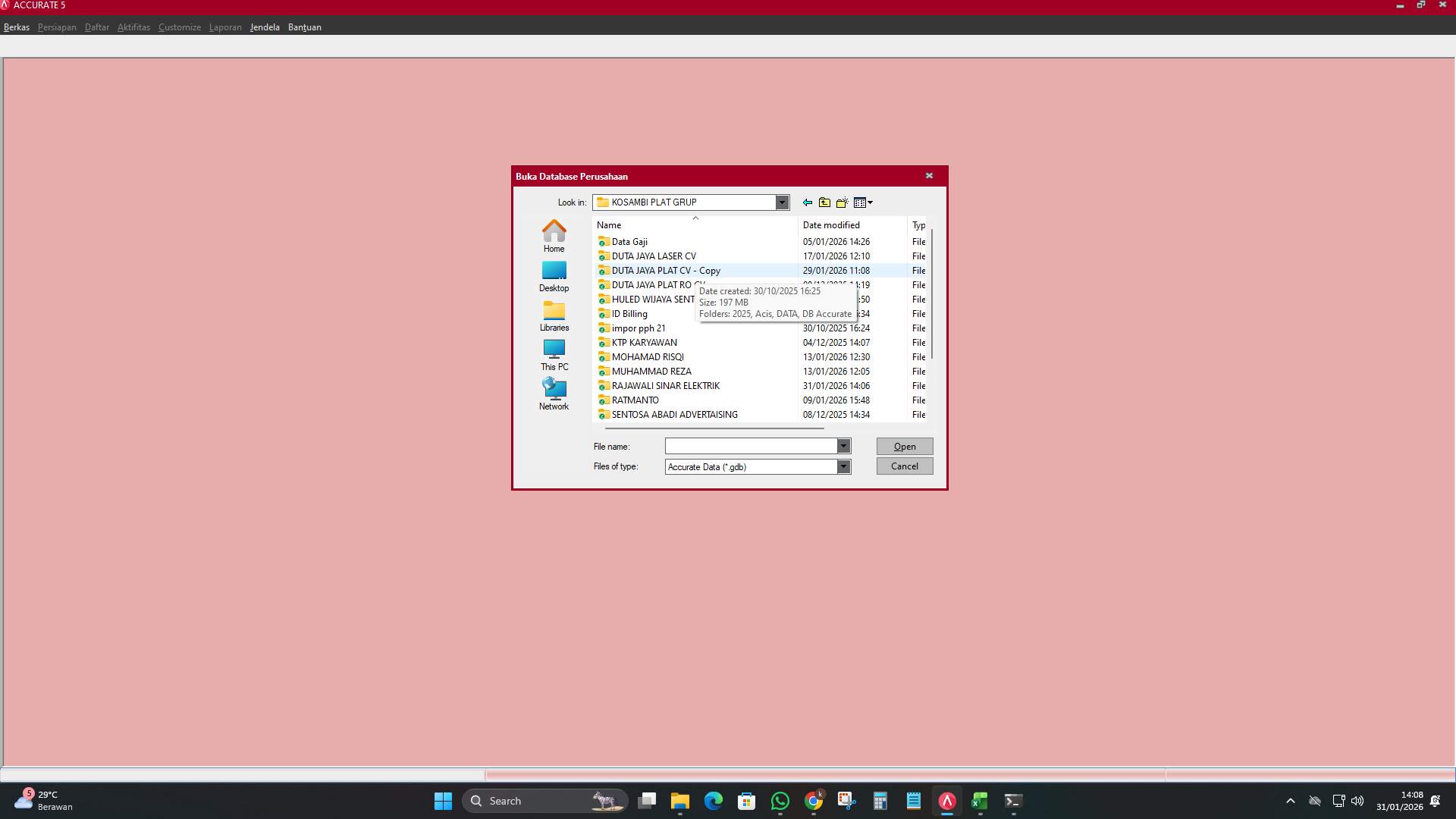Click the Create New Folder icon

(x=842, y=202)
